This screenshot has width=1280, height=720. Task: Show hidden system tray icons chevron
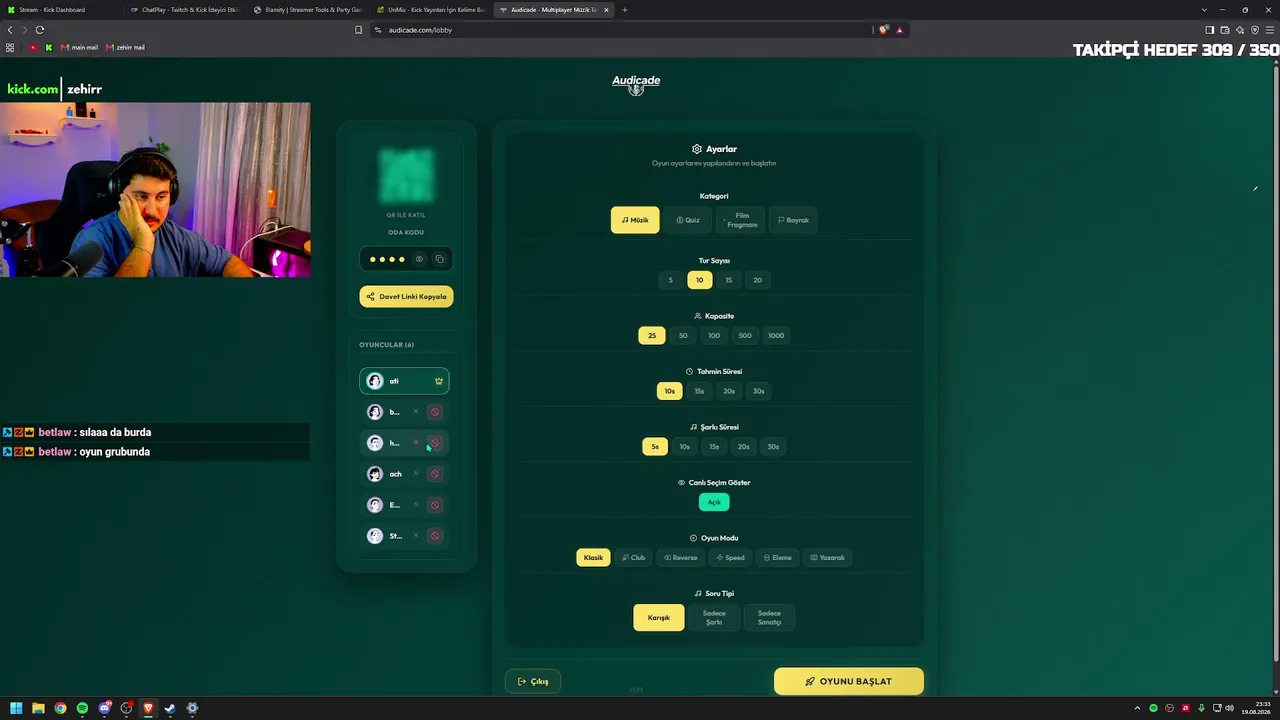click(x=1137, y=708)
